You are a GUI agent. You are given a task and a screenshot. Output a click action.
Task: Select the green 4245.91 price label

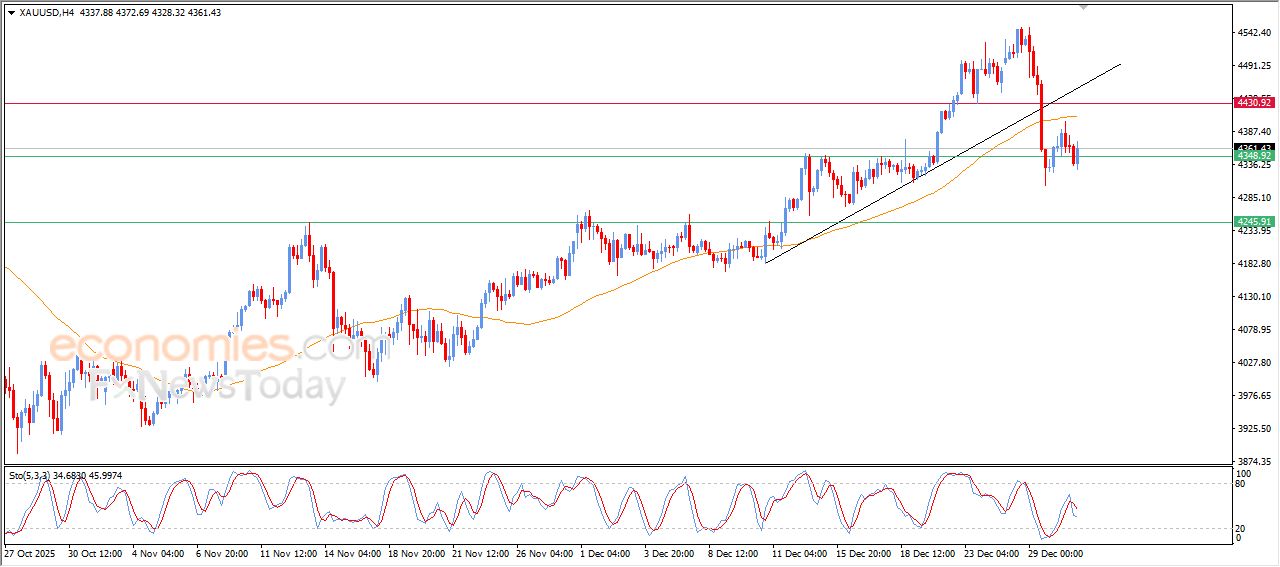click(1253, 222)
